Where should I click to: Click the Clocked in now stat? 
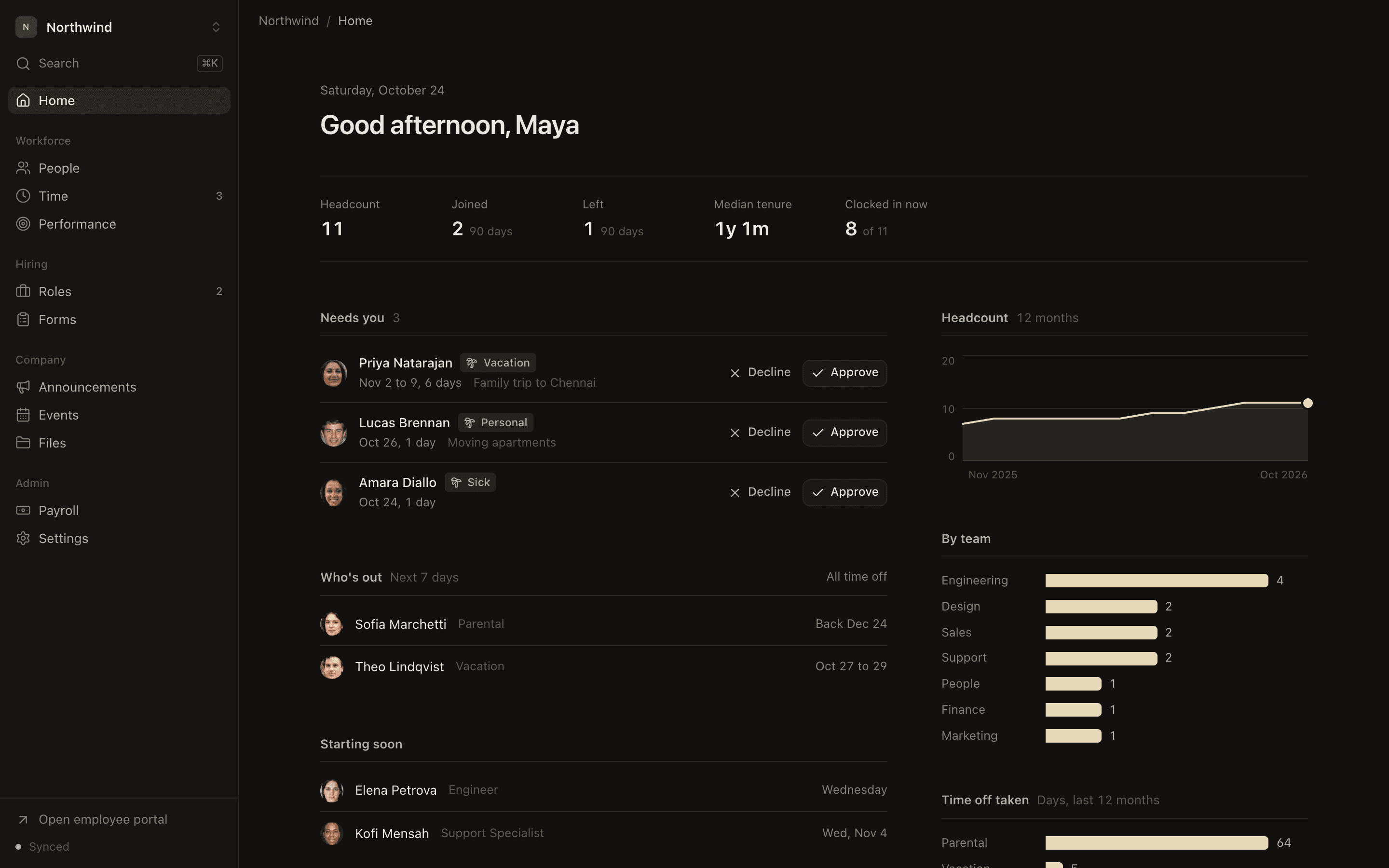pos(885,219)
